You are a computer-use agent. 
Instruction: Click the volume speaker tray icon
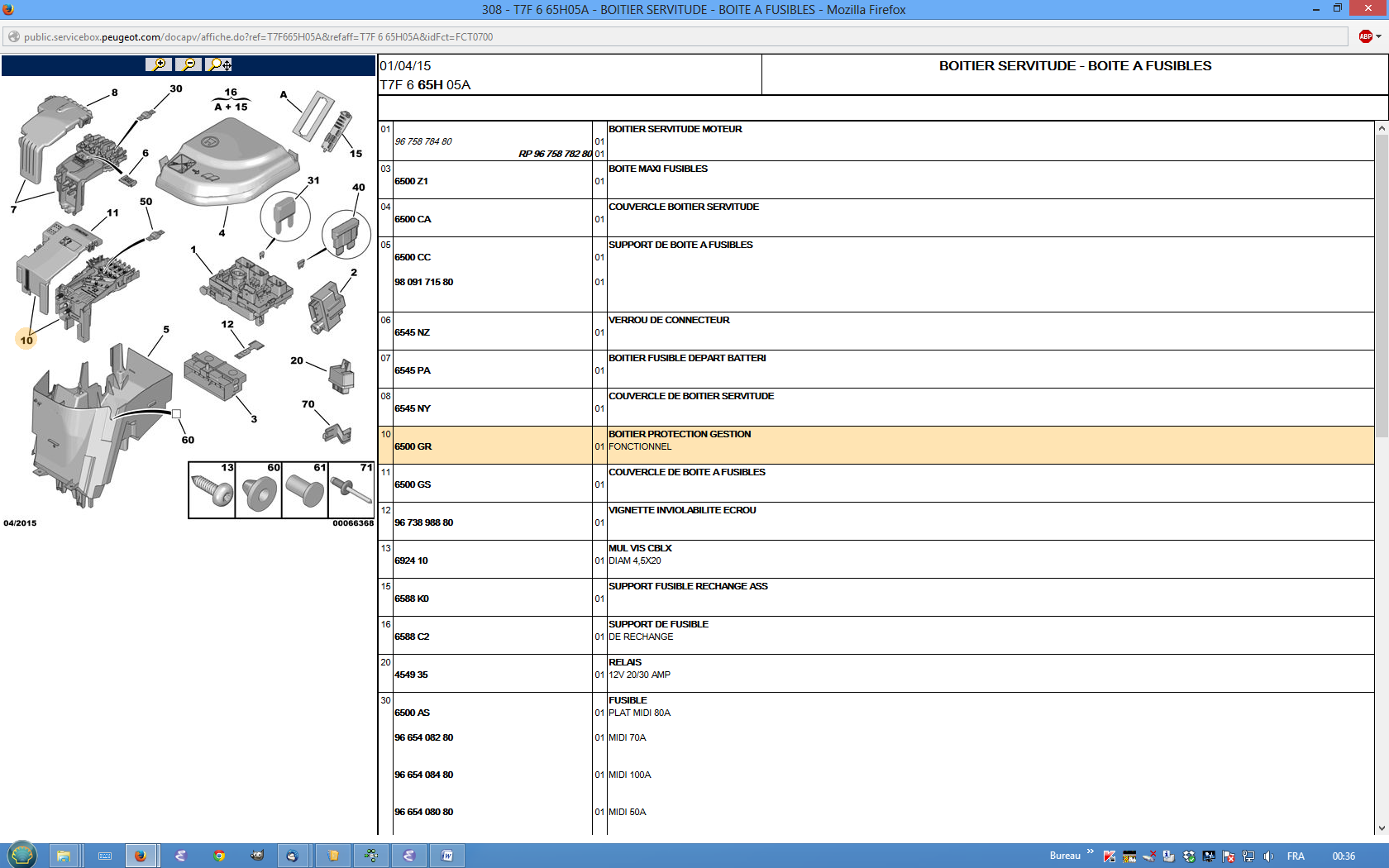click(1268, 856)
